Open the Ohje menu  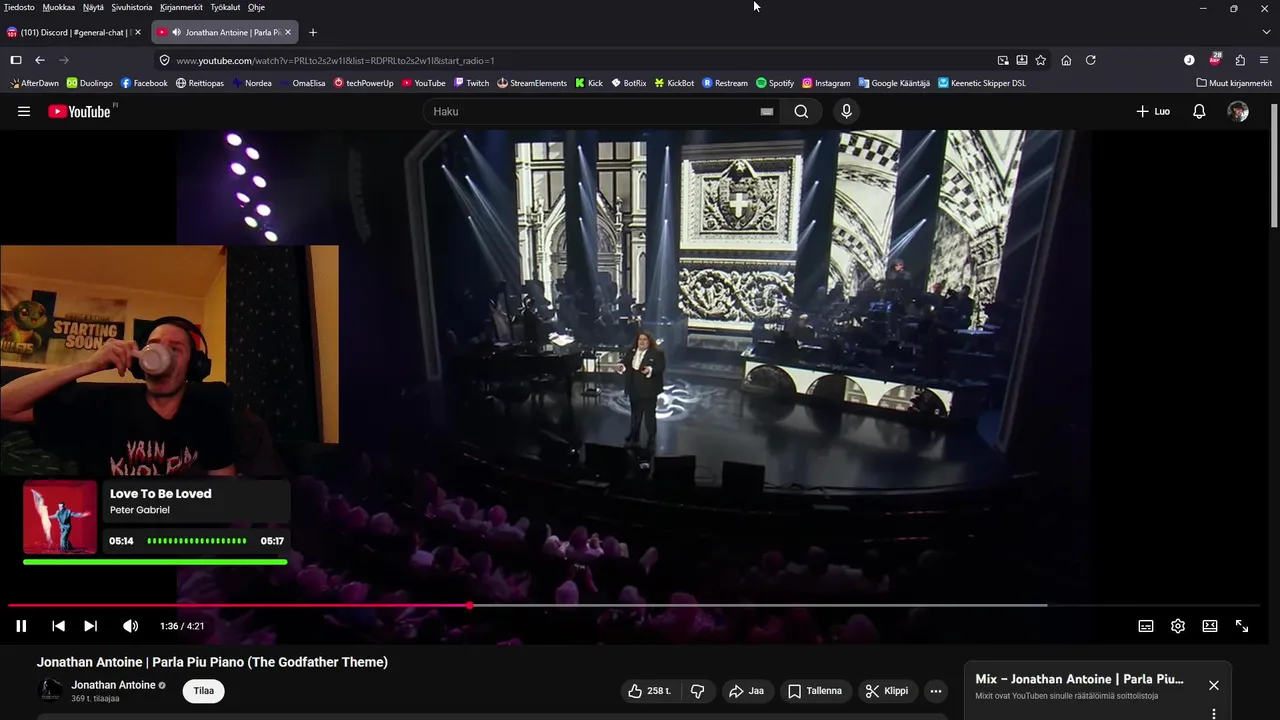[x=256, y=7]
